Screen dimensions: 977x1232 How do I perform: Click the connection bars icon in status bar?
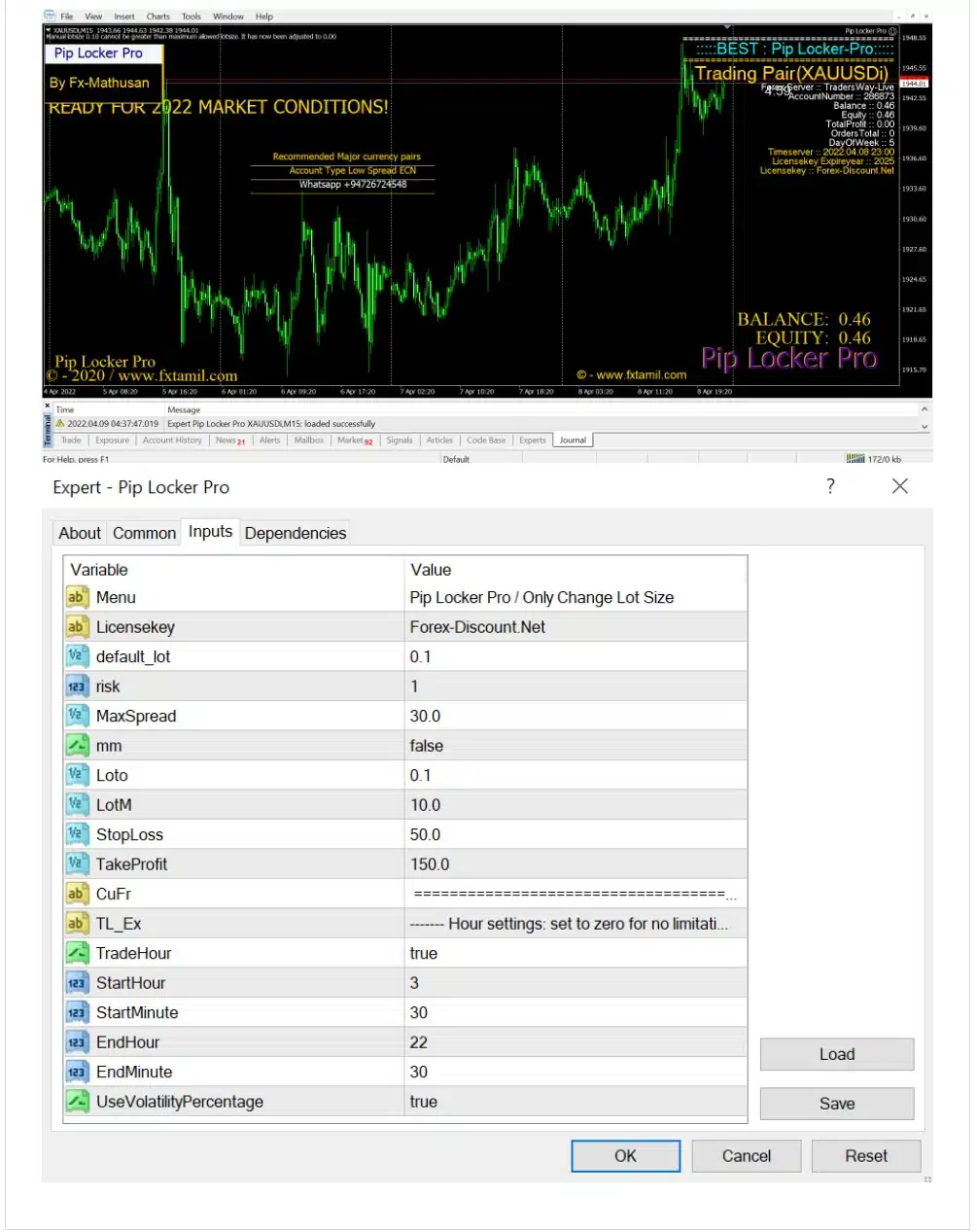click(855, 459)
